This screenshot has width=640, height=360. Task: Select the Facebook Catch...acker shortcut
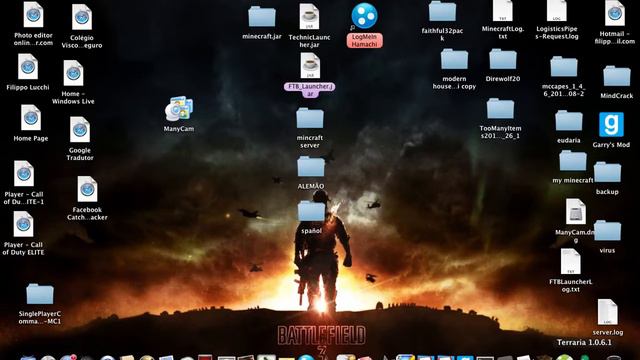click(87, 189)
